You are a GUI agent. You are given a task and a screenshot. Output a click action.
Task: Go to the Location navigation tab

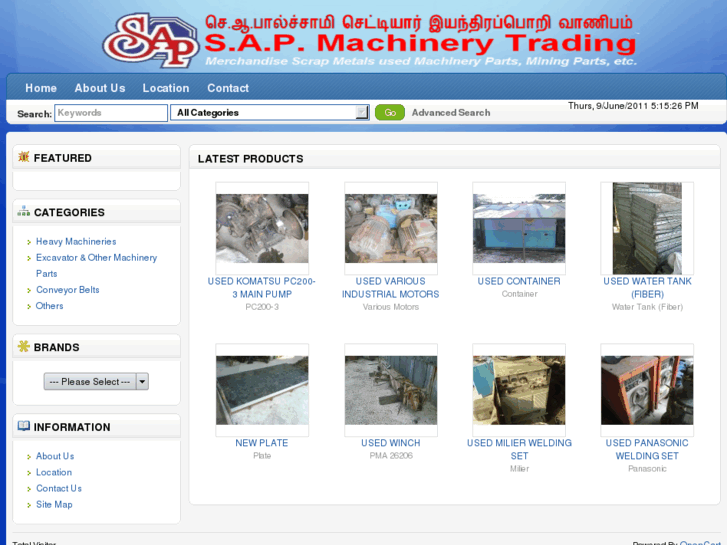[x=166, y=88]
